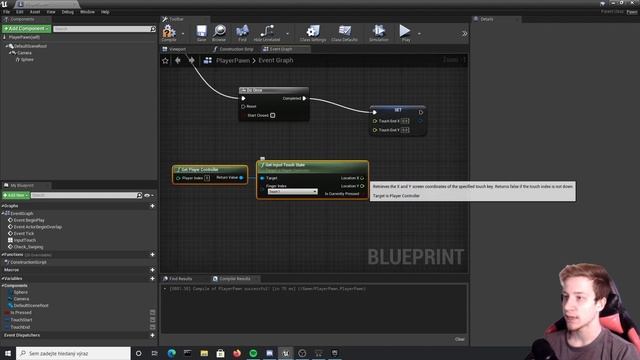Screen dimensions: 640x360
Task: Select Event Tick in My Blueprint
Action: tap(21, 233)
